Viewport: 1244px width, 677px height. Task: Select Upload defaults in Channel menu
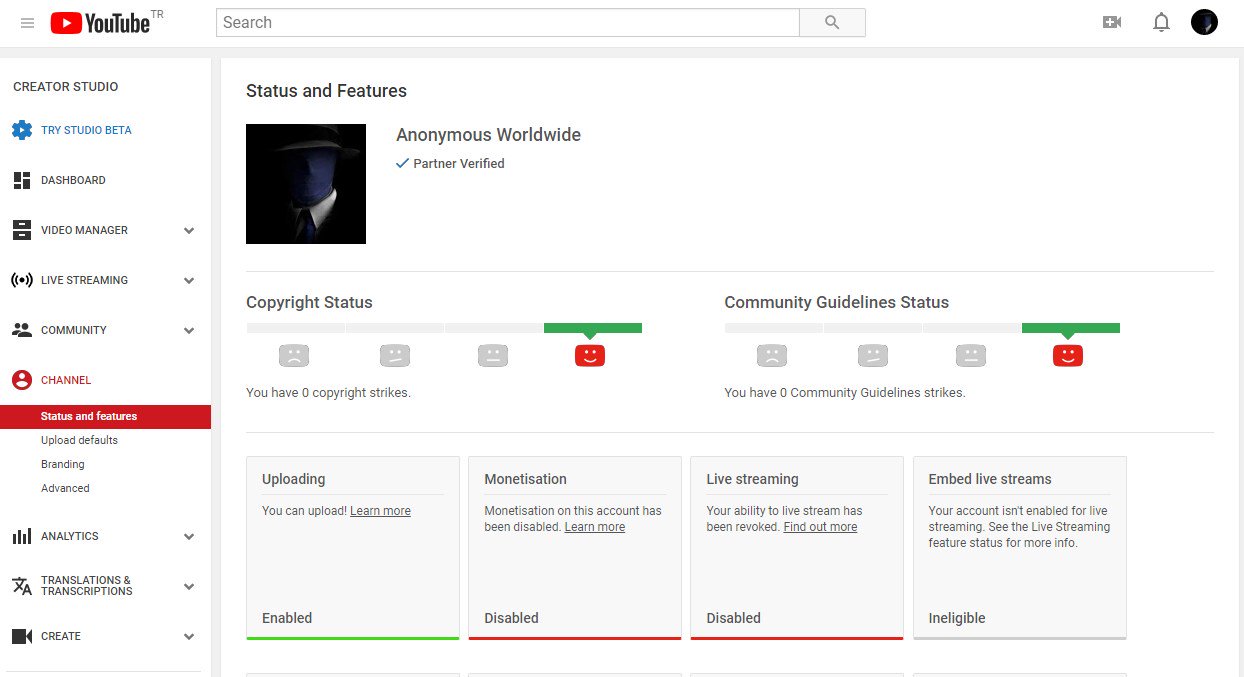coord(79,440)
